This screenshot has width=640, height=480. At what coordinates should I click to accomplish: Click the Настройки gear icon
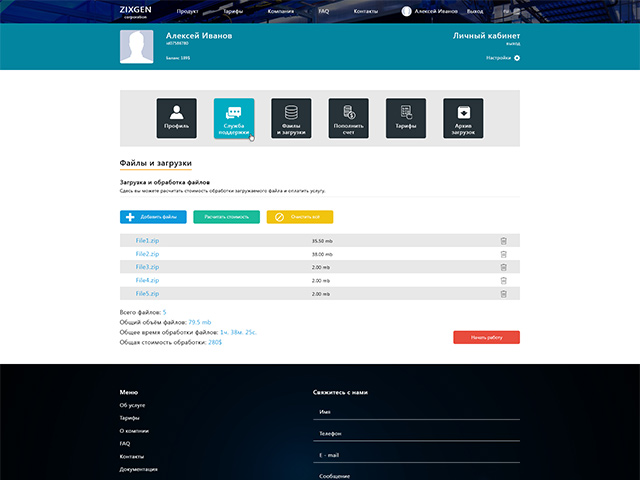coord(517,58)
